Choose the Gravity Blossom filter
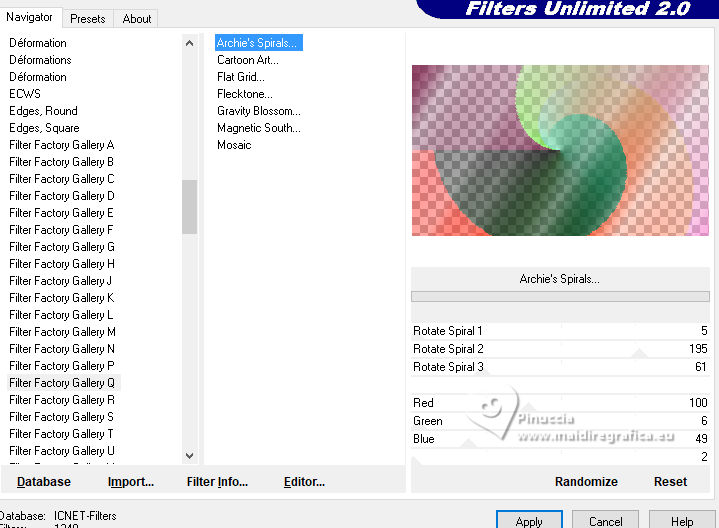The image size is (719, 528). pos(259,111)
